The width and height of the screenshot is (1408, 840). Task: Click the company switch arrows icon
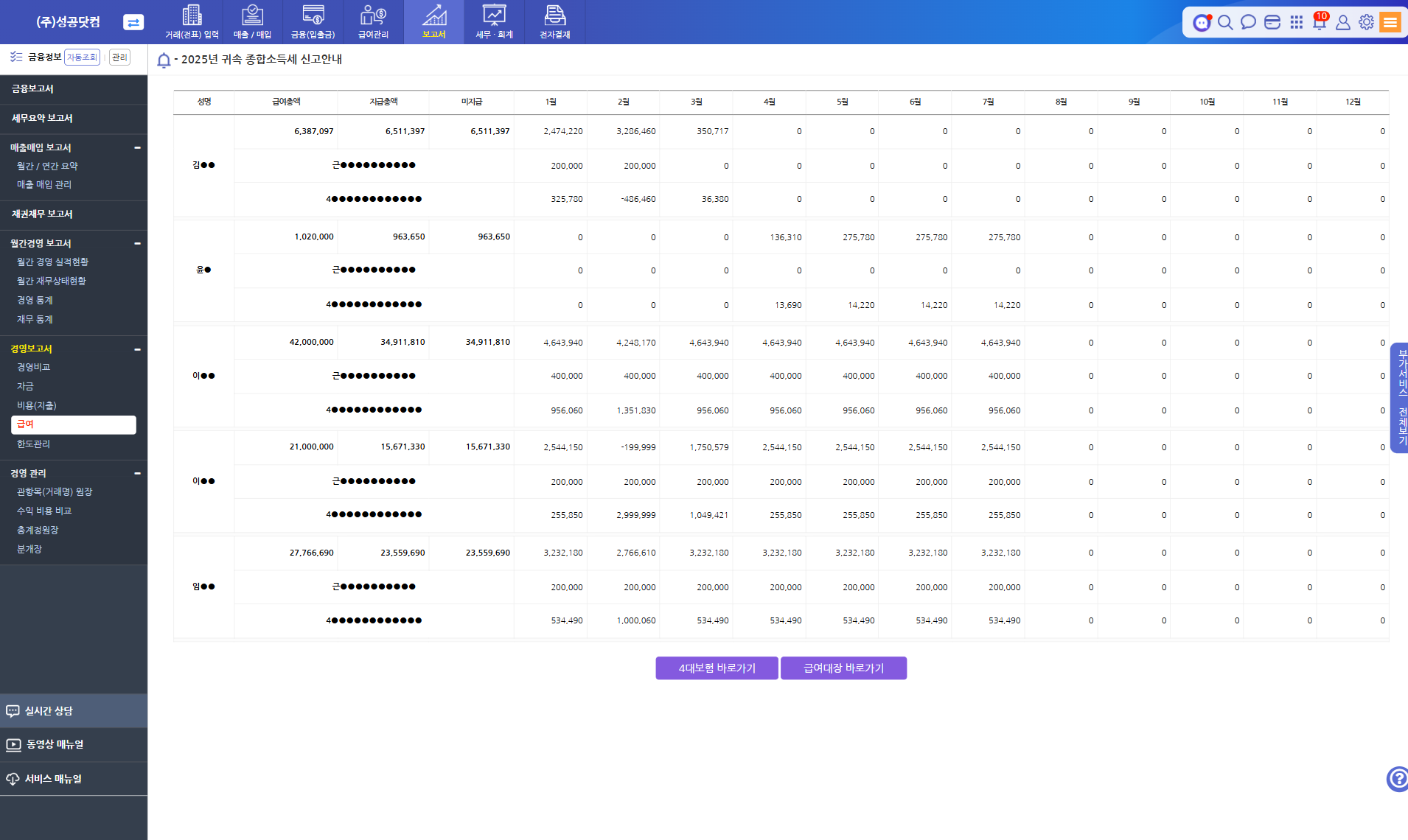point(133,22)
